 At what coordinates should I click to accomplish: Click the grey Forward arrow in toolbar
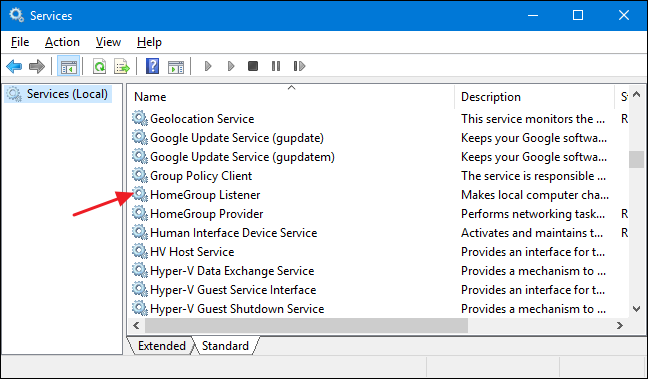pos(37,66)
